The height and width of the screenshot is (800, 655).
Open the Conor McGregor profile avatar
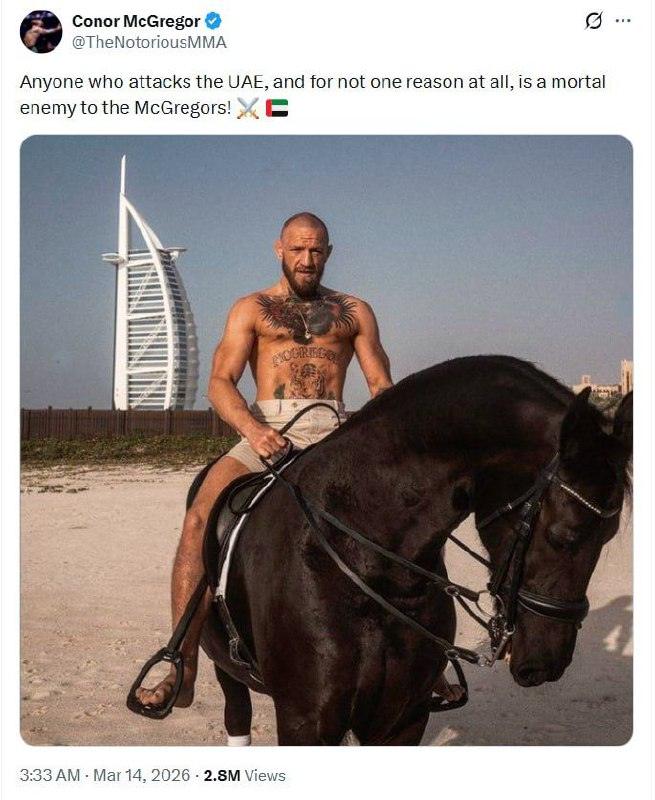pyautogui.click(x=41, y=32)
